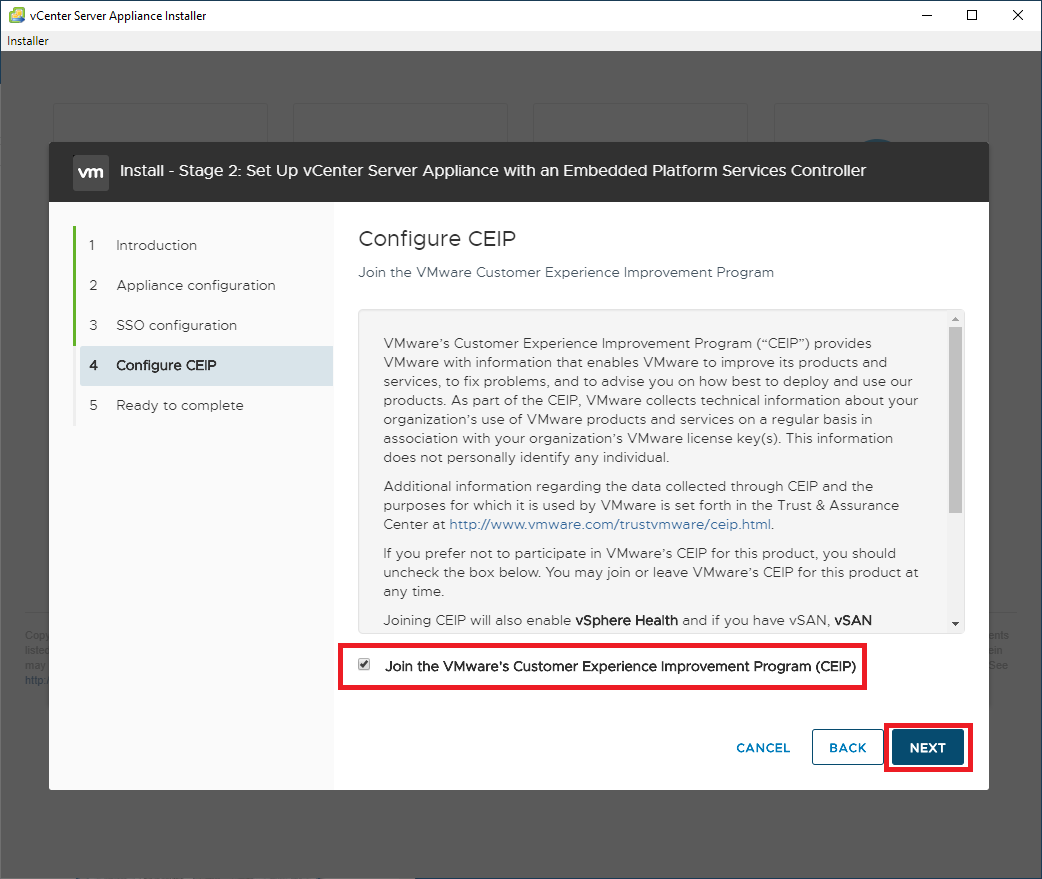Maximize the installer window
The width and height of the screenshot is (1042, 879).
pyautogui.click(x=972, y=15)
